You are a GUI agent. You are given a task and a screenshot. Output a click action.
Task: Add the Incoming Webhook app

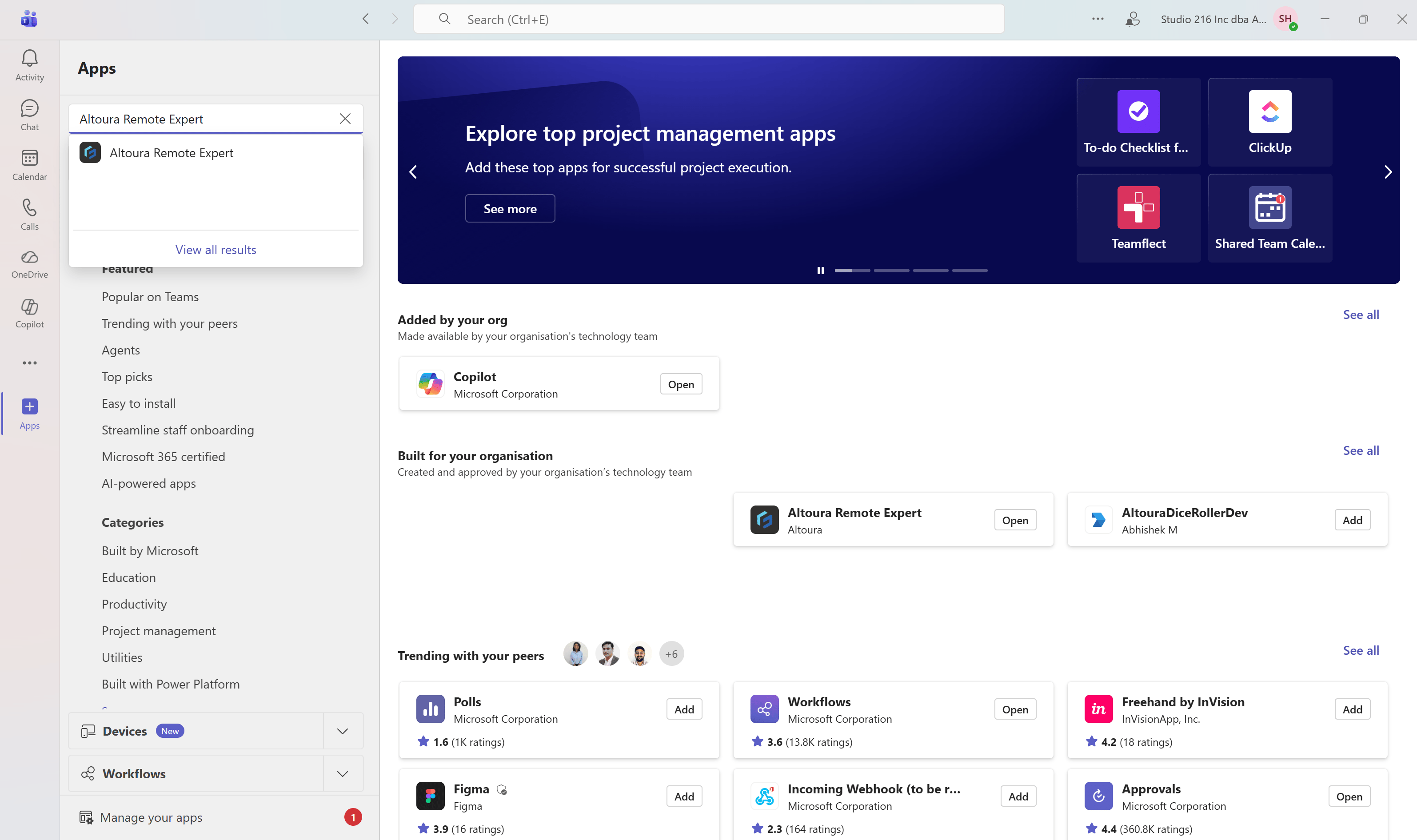point(1018,796)
